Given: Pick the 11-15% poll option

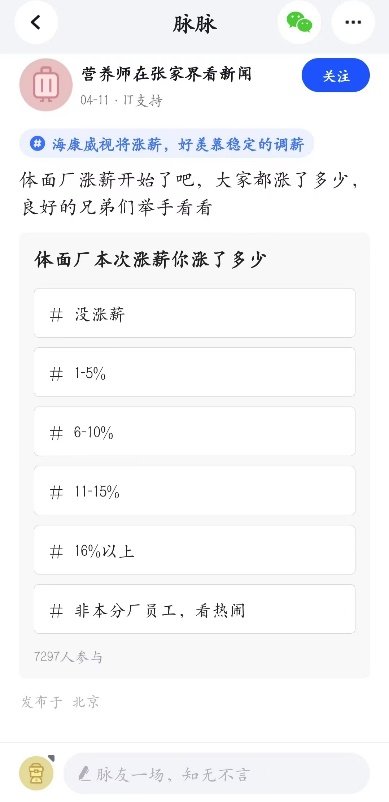Looking at the screenshot, I should click(194, 491).
